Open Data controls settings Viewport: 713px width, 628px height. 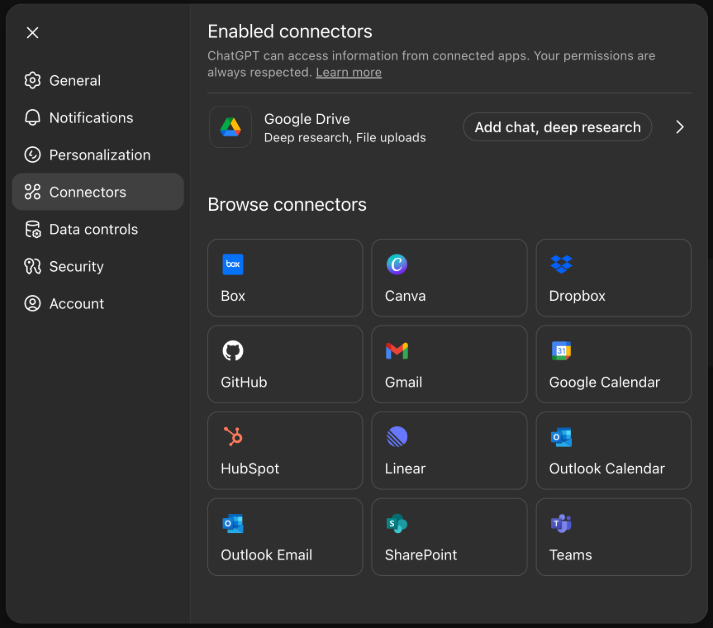[x=93, y=229]
